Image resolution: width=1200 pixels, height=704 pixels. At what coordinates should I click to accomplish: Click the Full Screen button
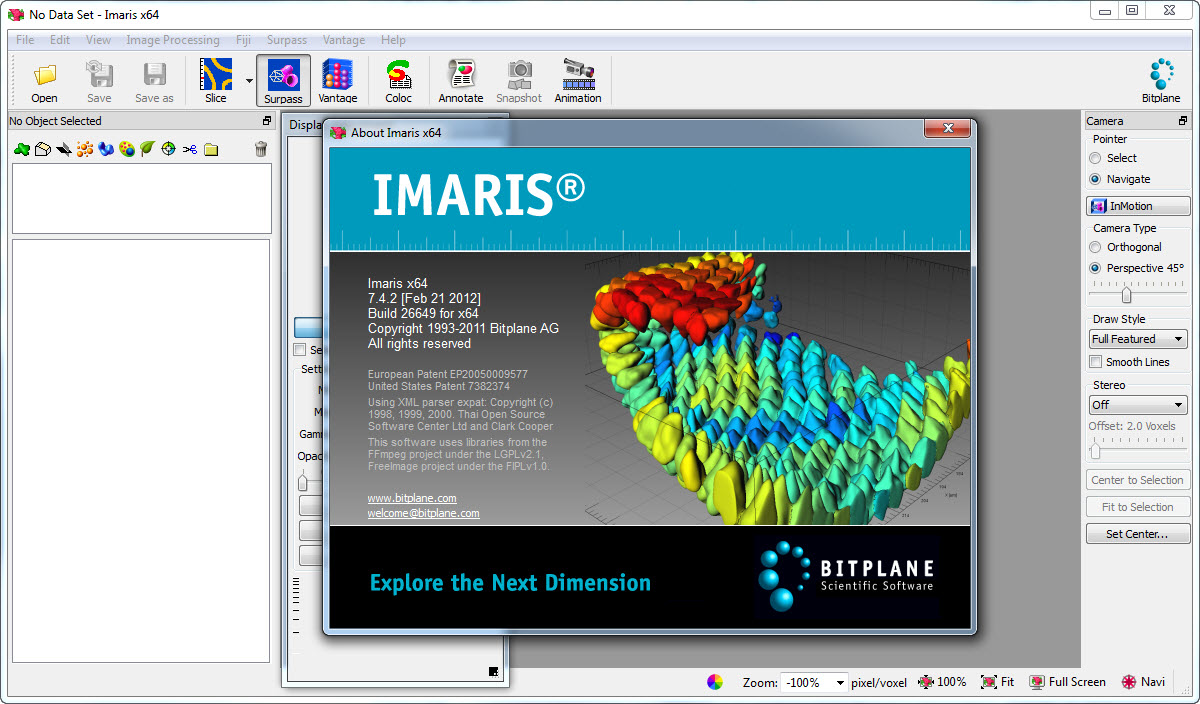(x=1067, y=682)
